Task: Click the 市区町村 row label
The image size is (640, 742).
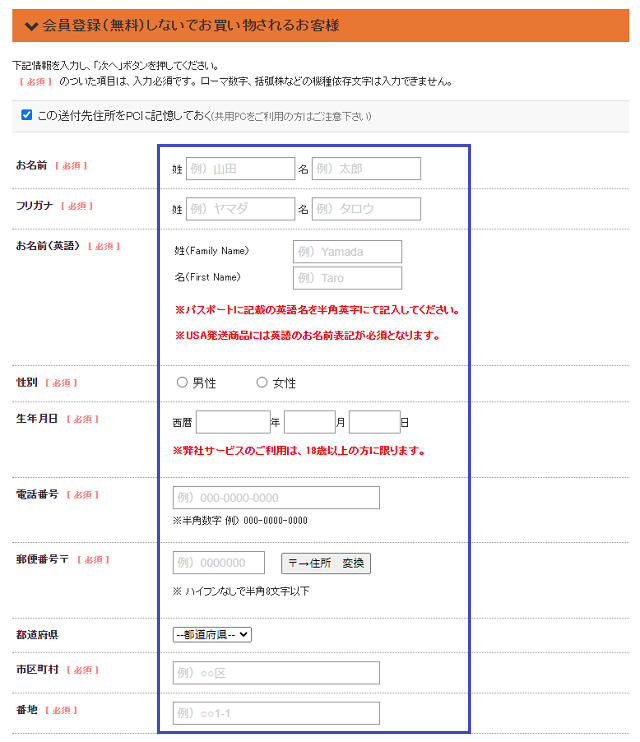Action: point(37,670)
